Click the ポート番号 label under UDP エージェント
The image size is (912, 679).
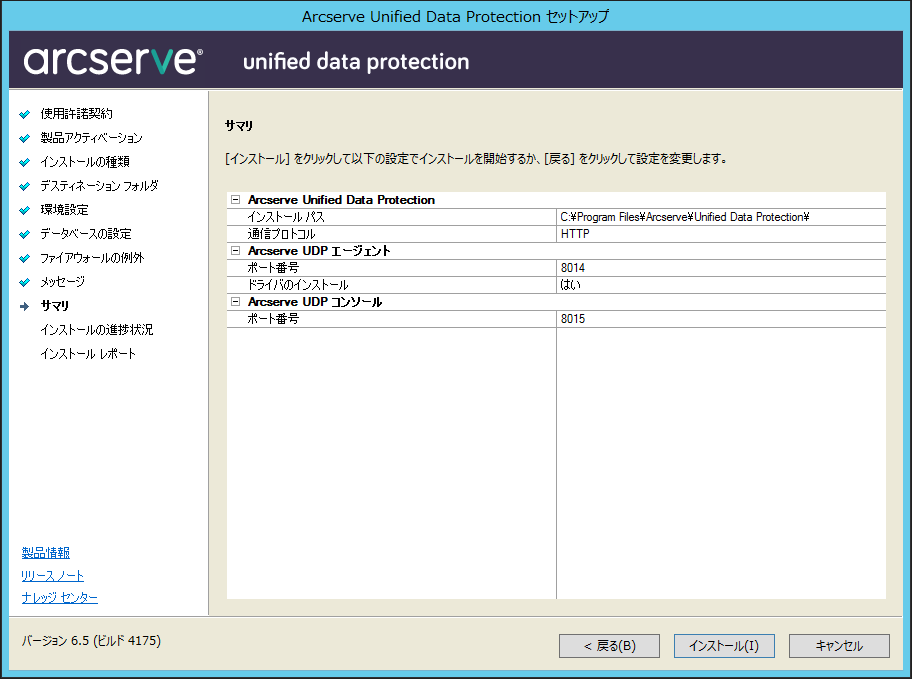273,268
